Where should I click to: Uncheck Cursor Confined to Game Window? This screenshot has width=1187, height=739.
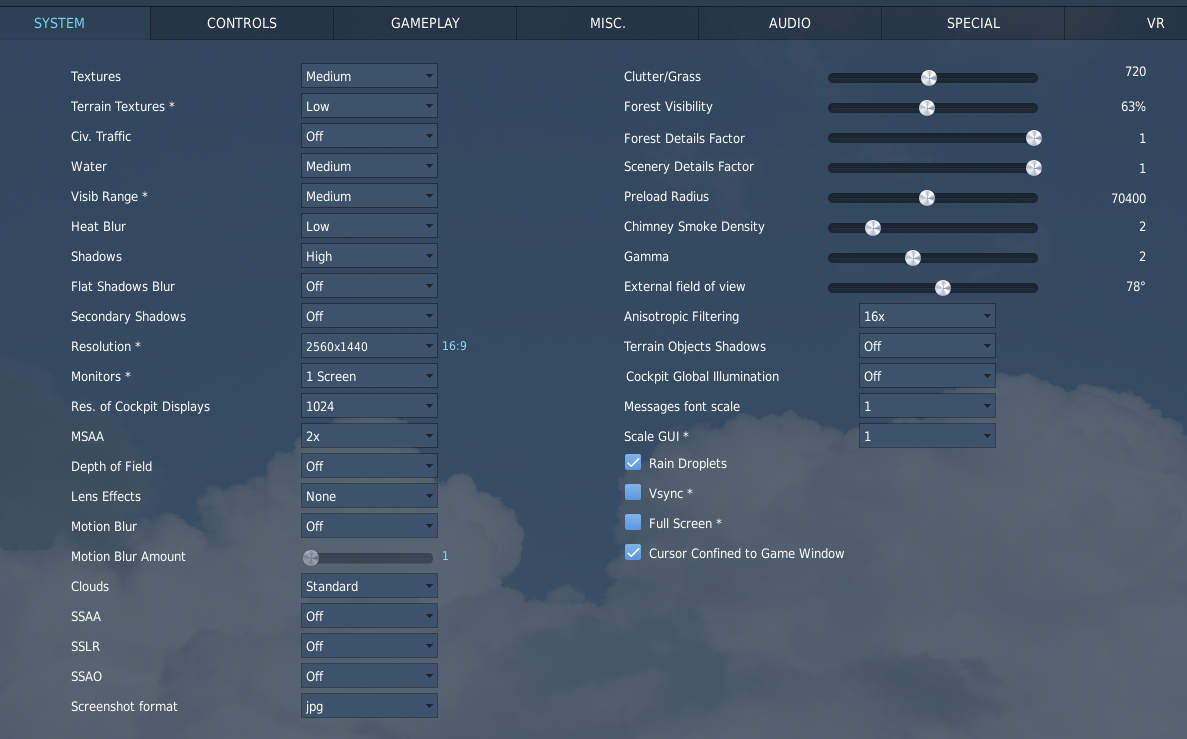[633, 552]
